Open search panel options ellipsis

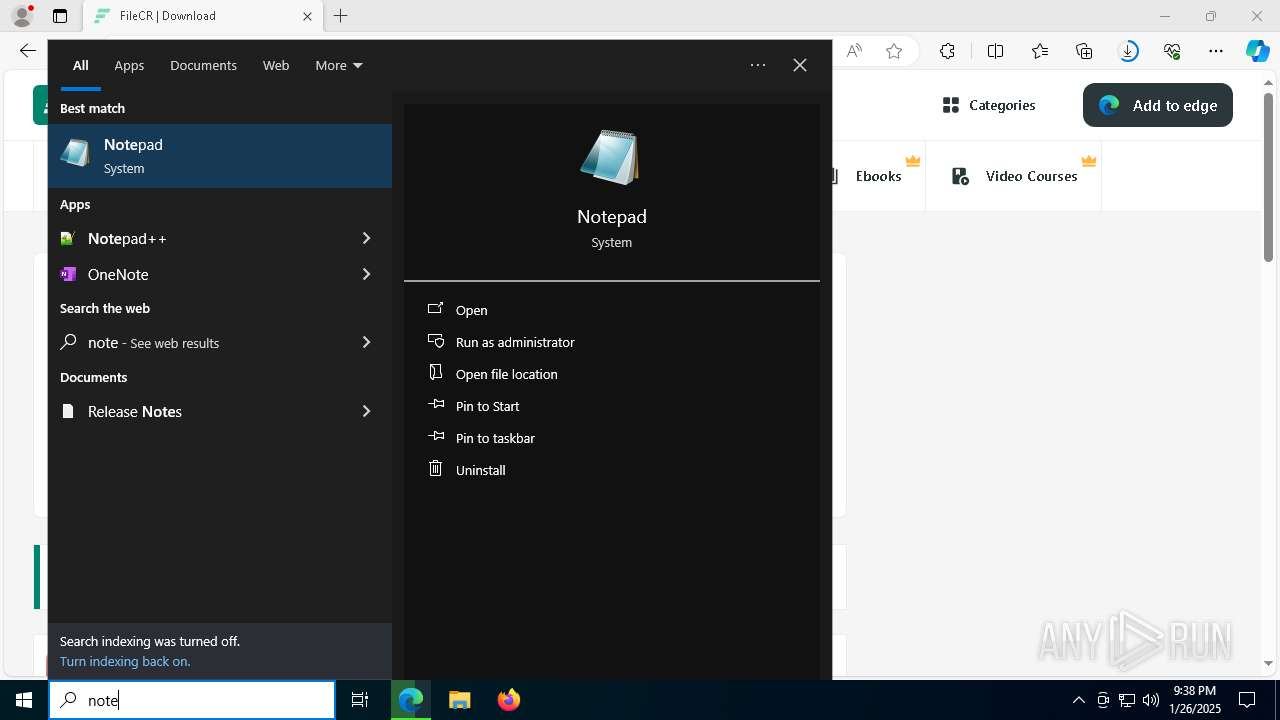coord(758,65)
